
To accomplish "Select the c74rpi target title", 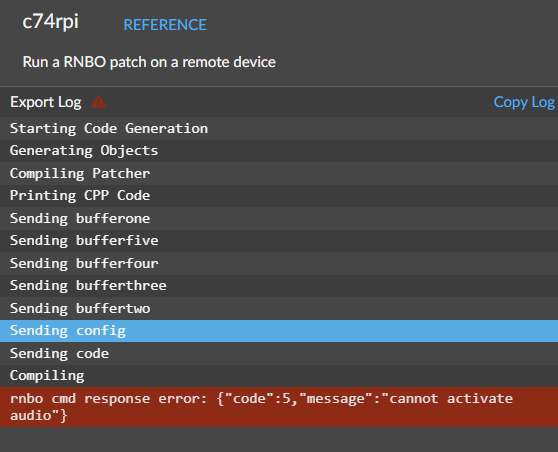I will [x=51, y=22].
